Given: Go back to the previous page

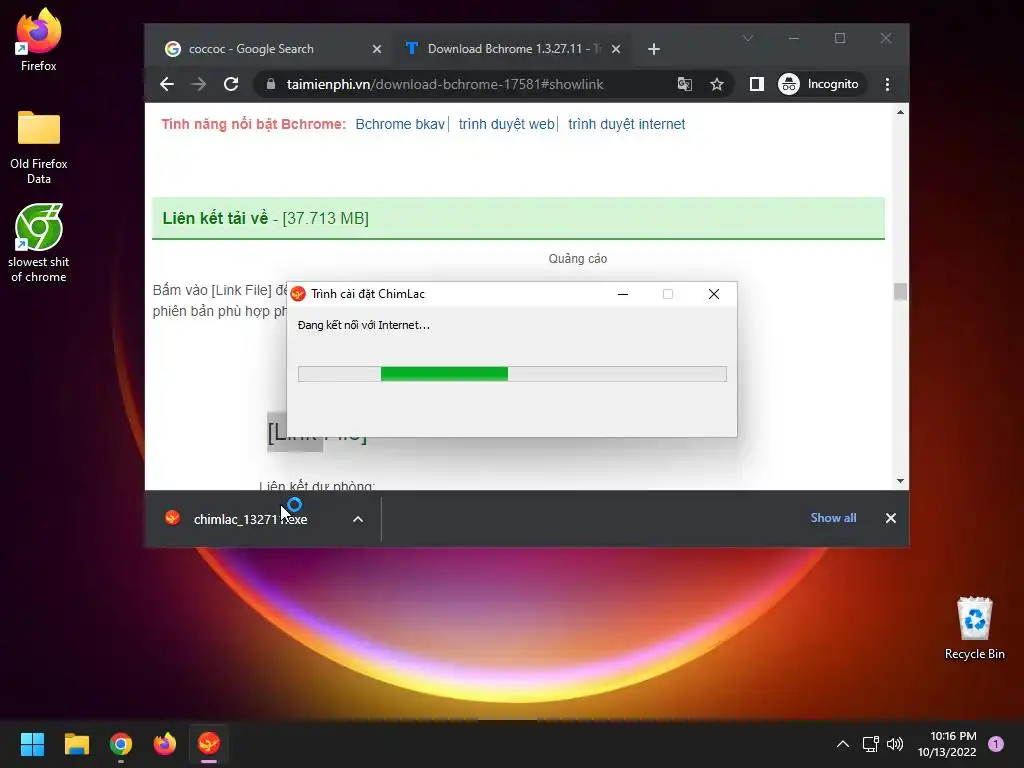Looking at the screenshot, I should (167, 84).
